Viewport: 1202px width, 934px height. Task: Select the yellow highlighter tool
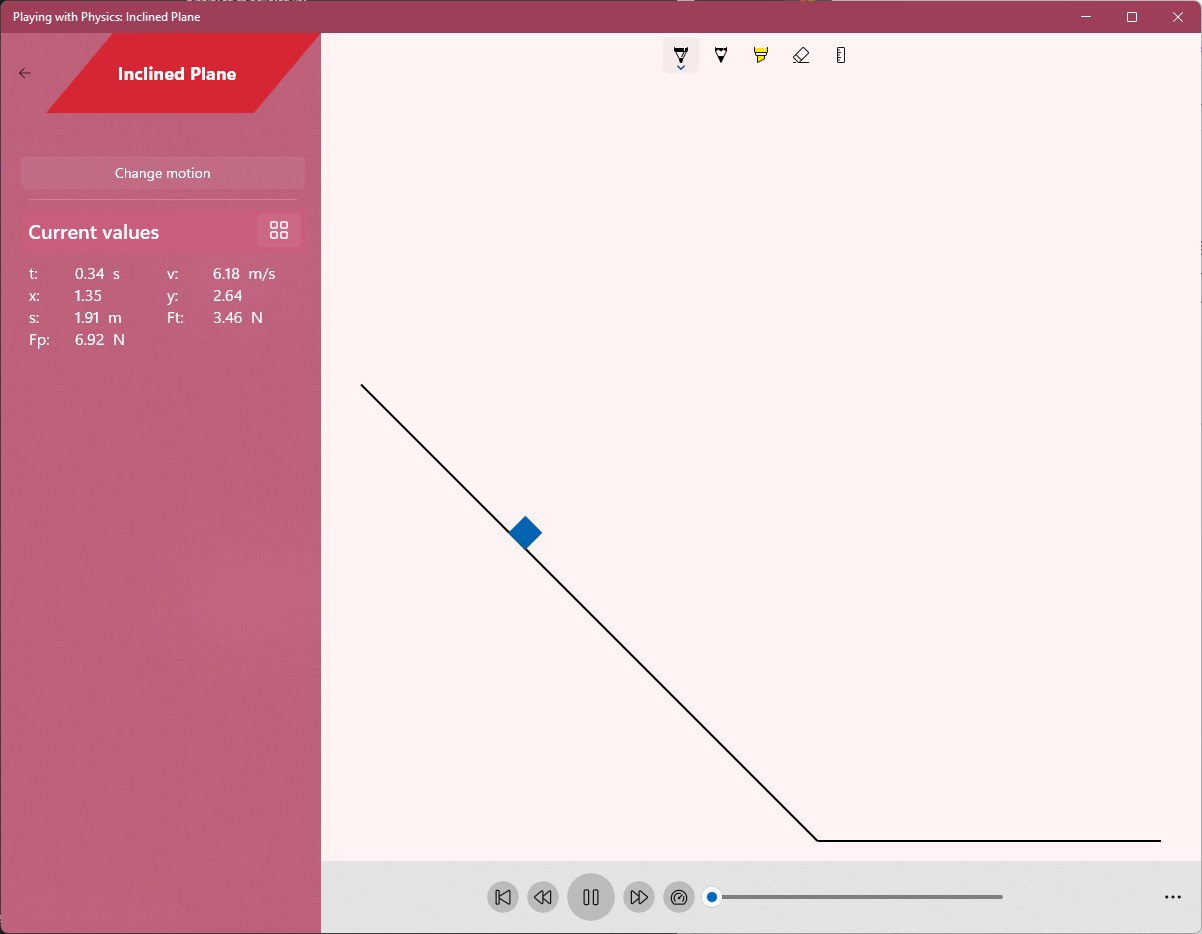pos(761,55)
